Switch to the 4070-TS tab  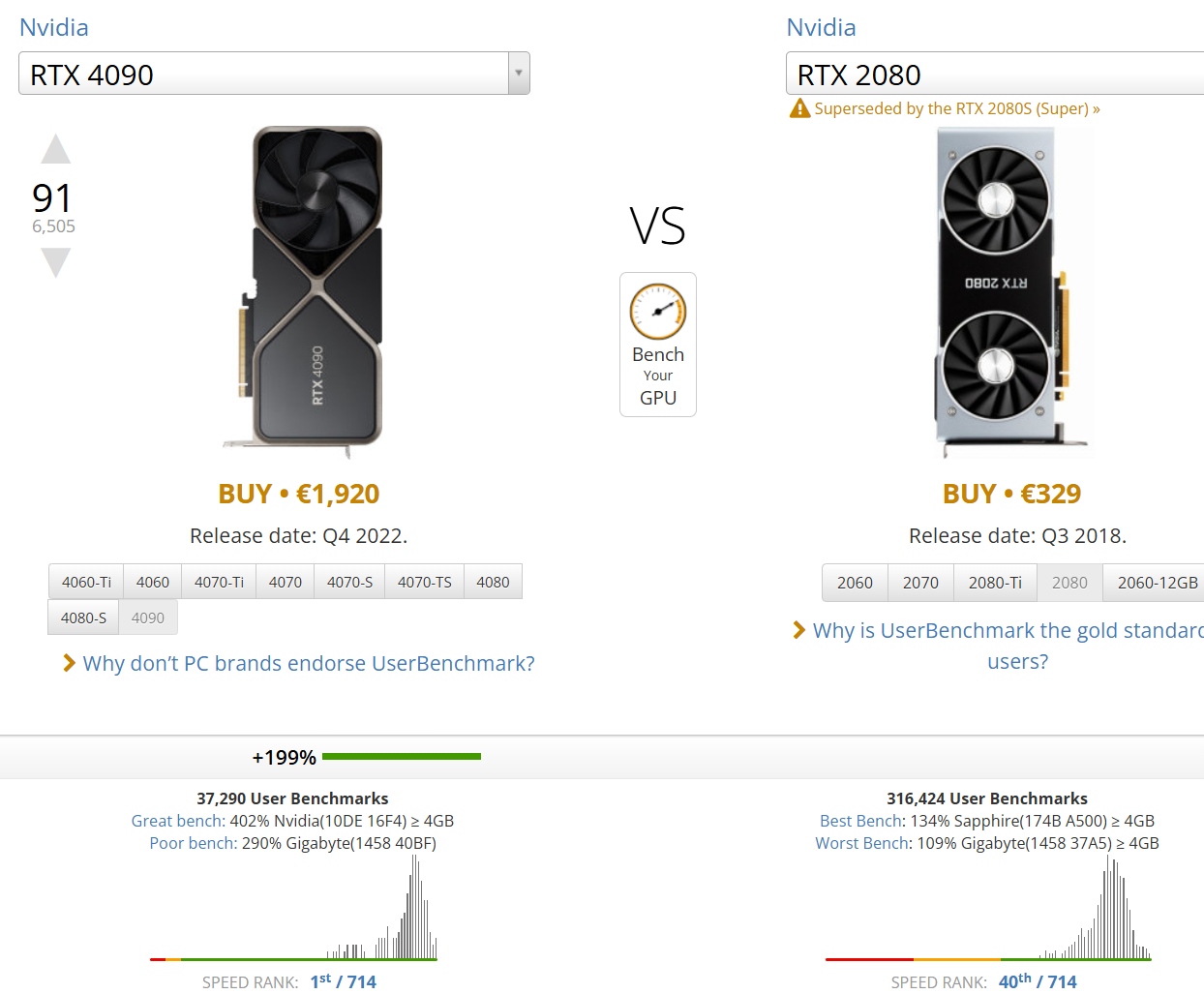pyautogui.click(x=424, y=582)
